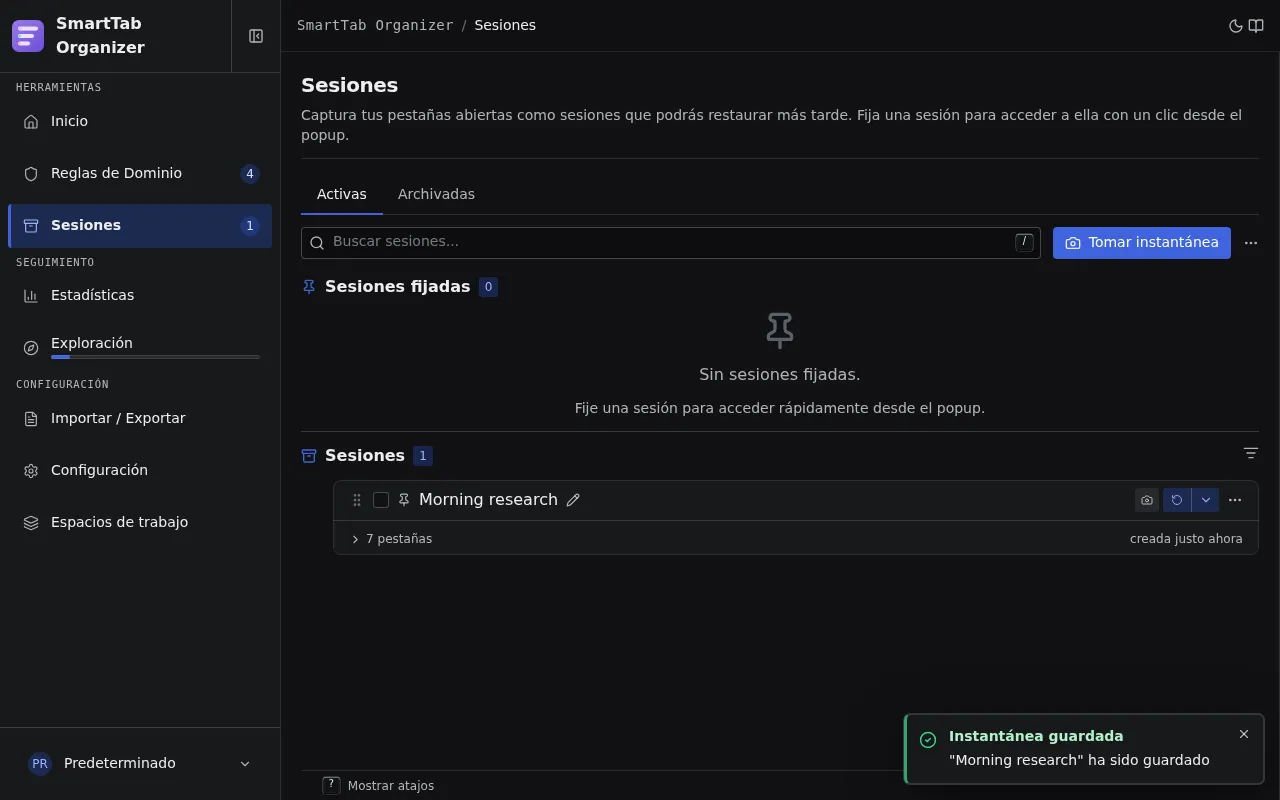The width and height of the screenshot is (1280, 800).
Task: Click the Exploración progress bar
Action: 155,357
